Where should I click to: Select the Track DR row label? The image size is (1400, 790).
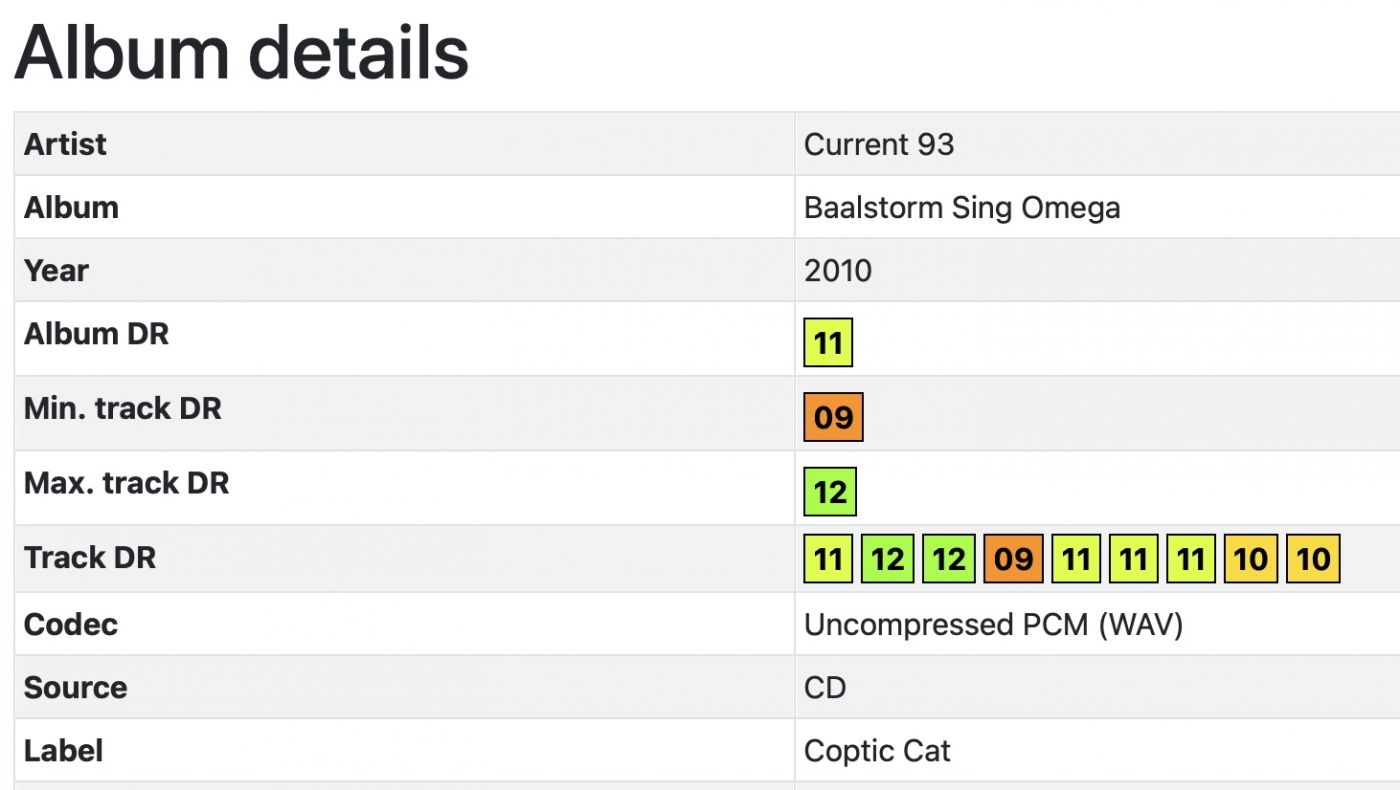click(90, 557)
